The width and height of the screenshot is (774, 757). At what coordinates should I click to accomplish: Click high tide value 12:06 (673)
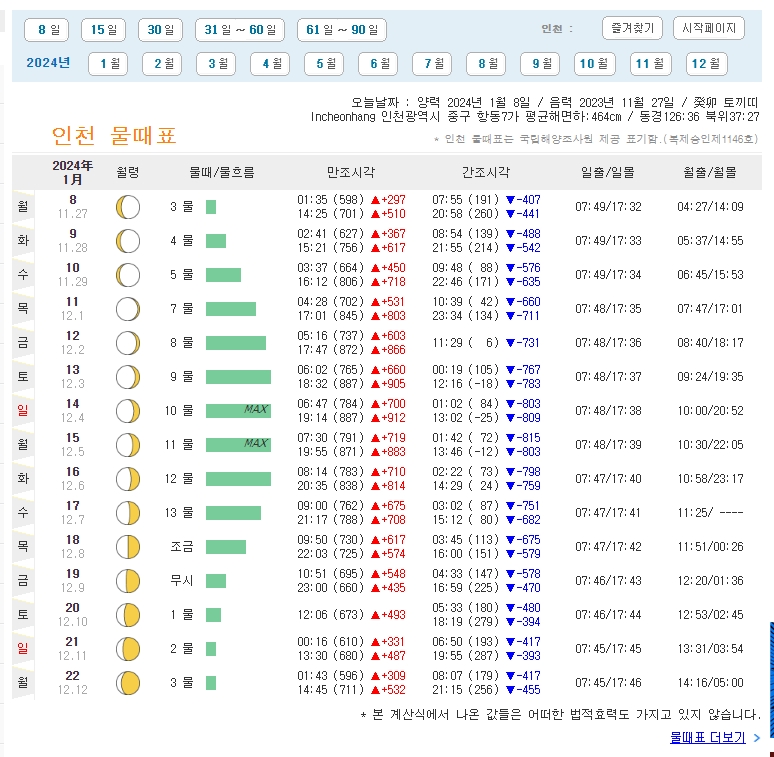click(x=331, y=615)
